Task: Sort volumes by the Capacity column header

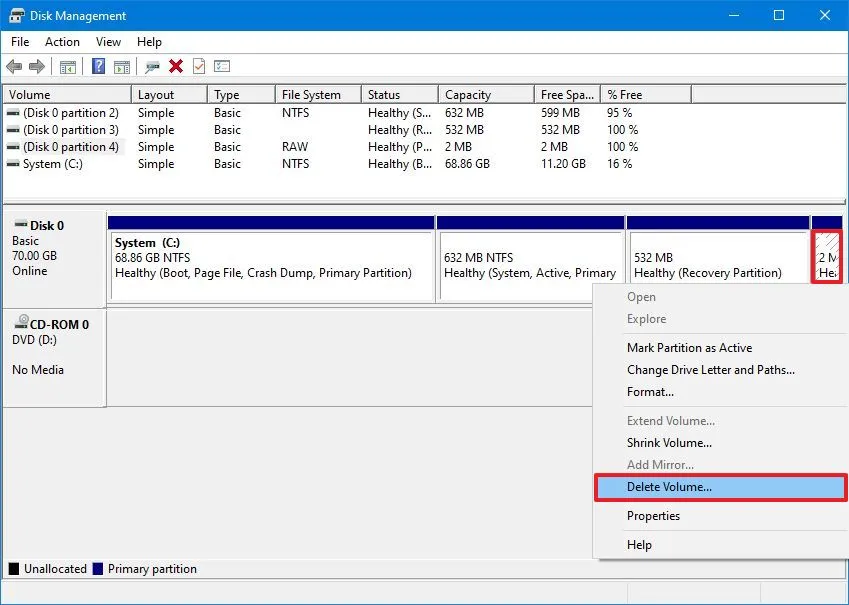Action: click(x=470, y=93)
